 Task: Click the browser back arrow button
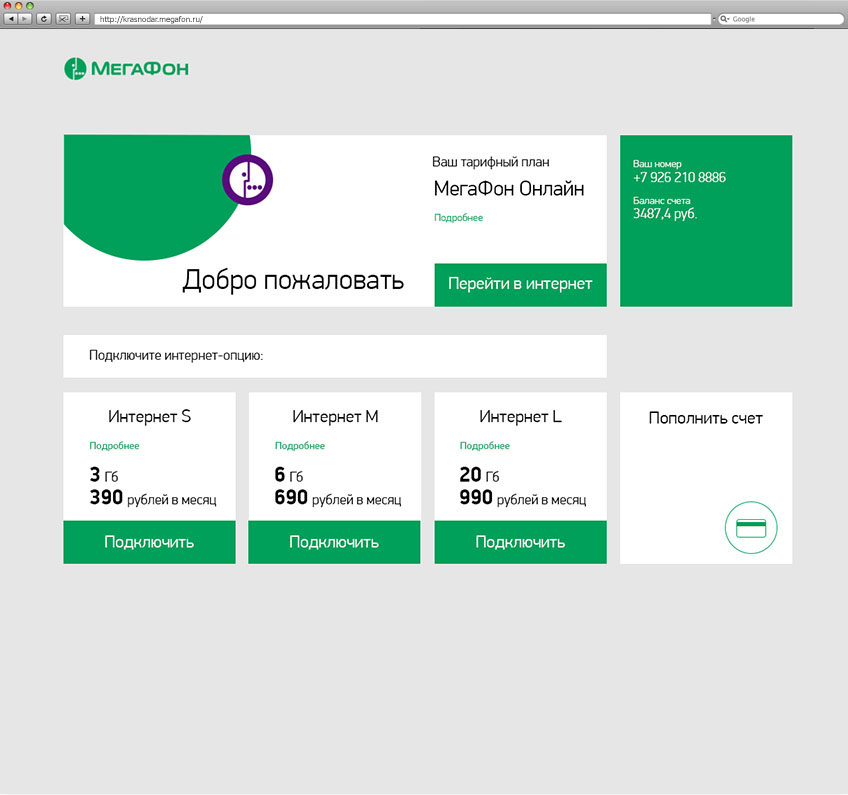11,19
